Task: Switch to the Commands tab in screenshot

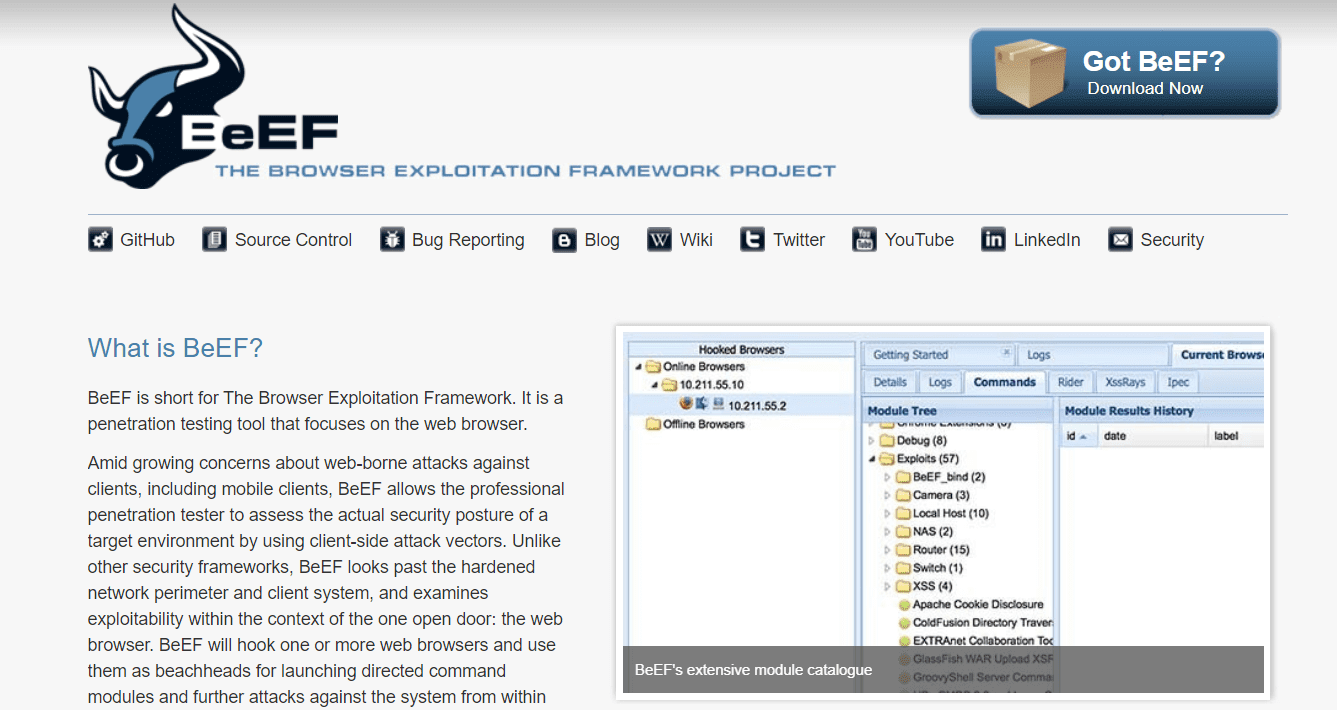Action: [x=1004, y=382]
